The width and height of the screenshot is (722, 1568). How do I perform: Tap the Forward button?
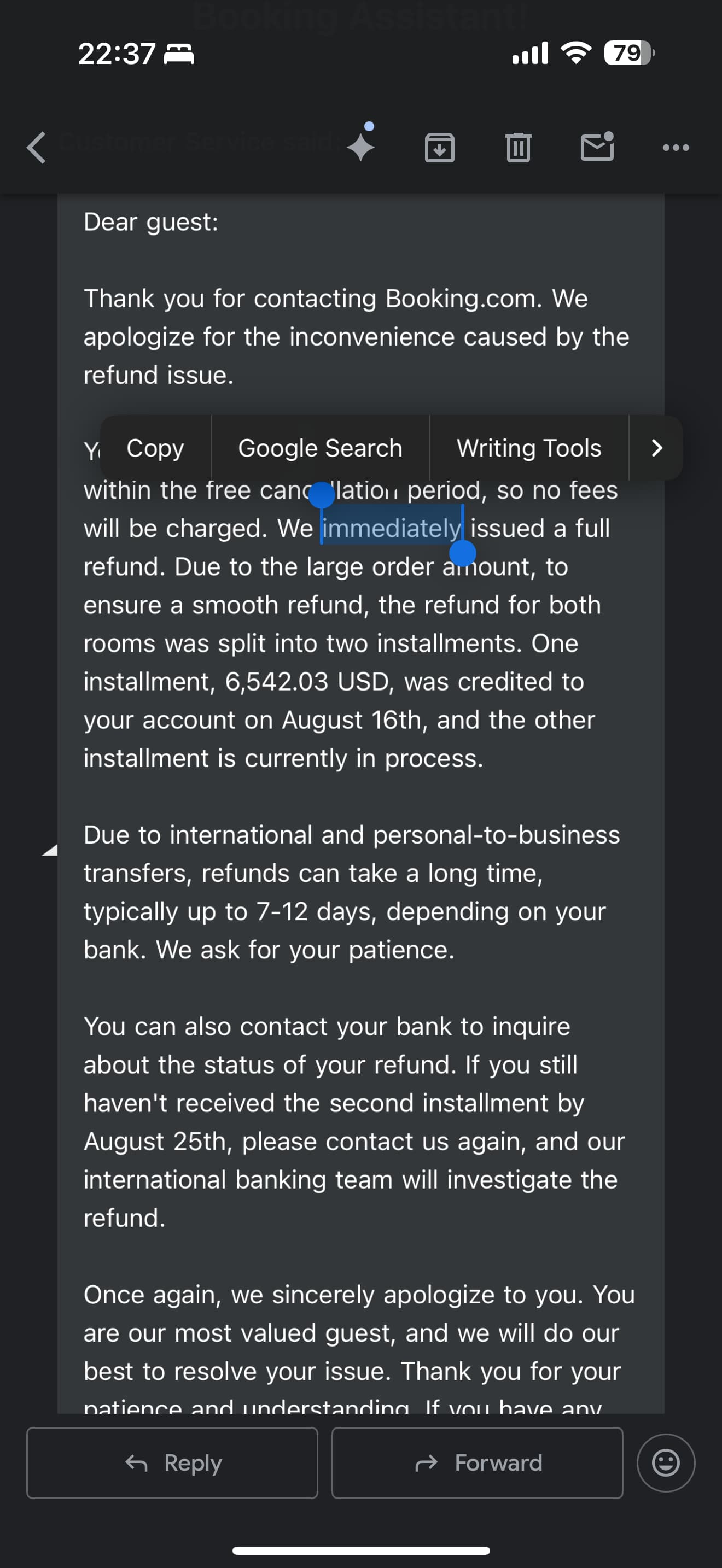pyautogui.click(x=478, y=1462)
